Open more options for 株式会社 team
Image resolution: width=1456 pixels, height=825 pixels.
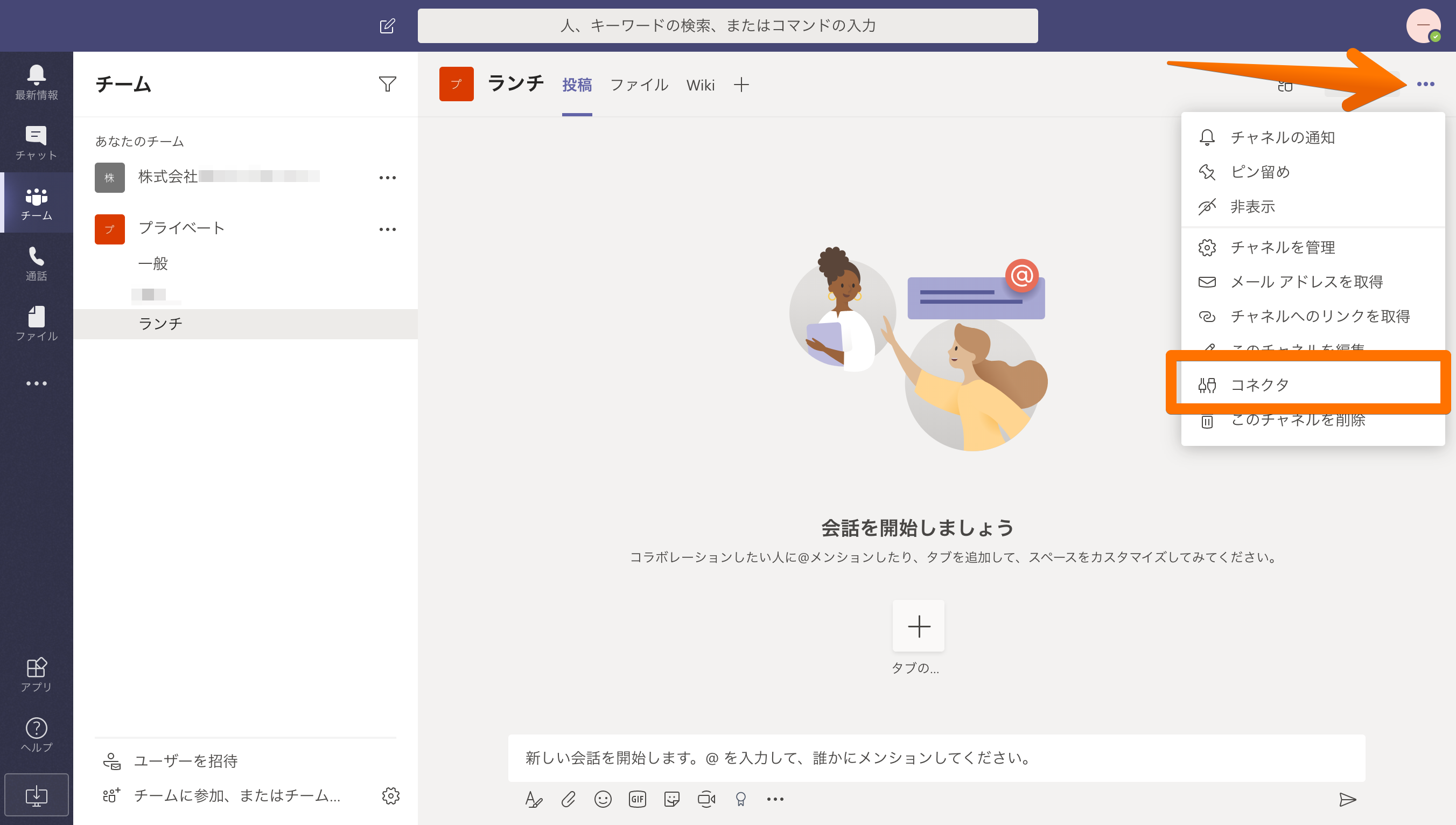click(x=387, y=178)
